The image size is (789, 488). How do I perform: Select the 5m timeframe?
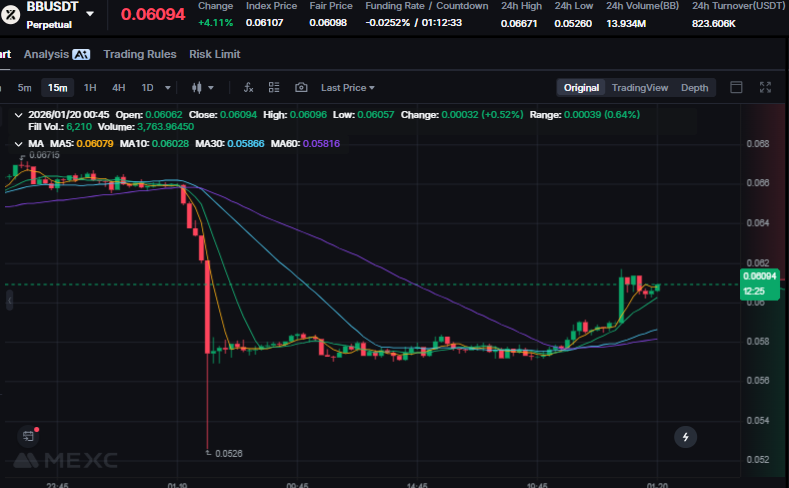24,88
